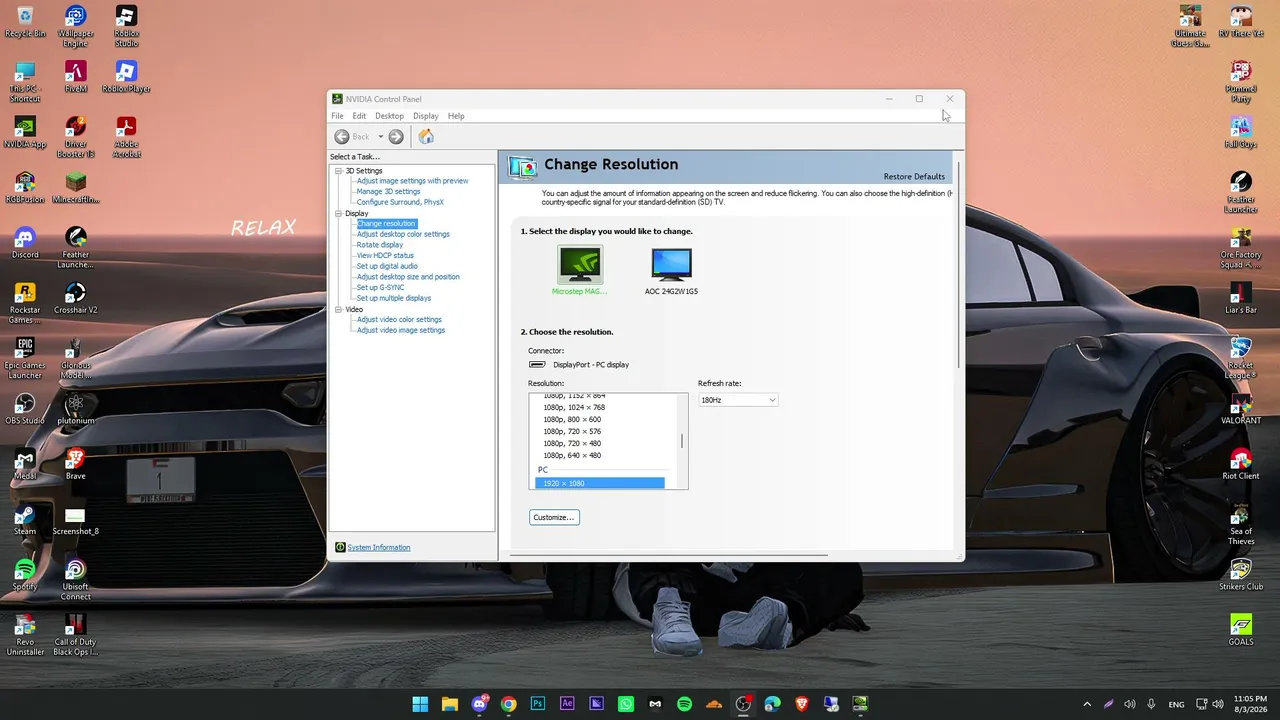Click the Customize... button
The height and width of the screenshot is (720, 1280).
[x=554, y=517]
